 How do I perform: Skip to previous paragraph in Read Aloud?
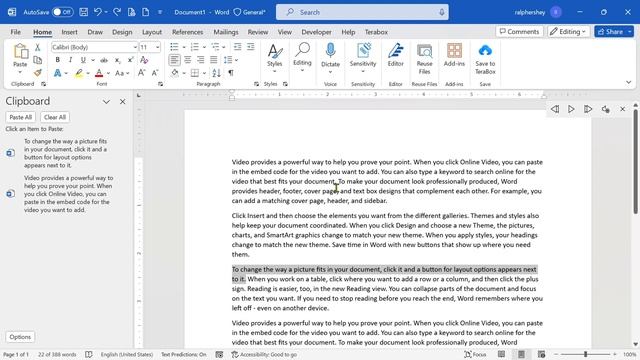click(555, 109)
